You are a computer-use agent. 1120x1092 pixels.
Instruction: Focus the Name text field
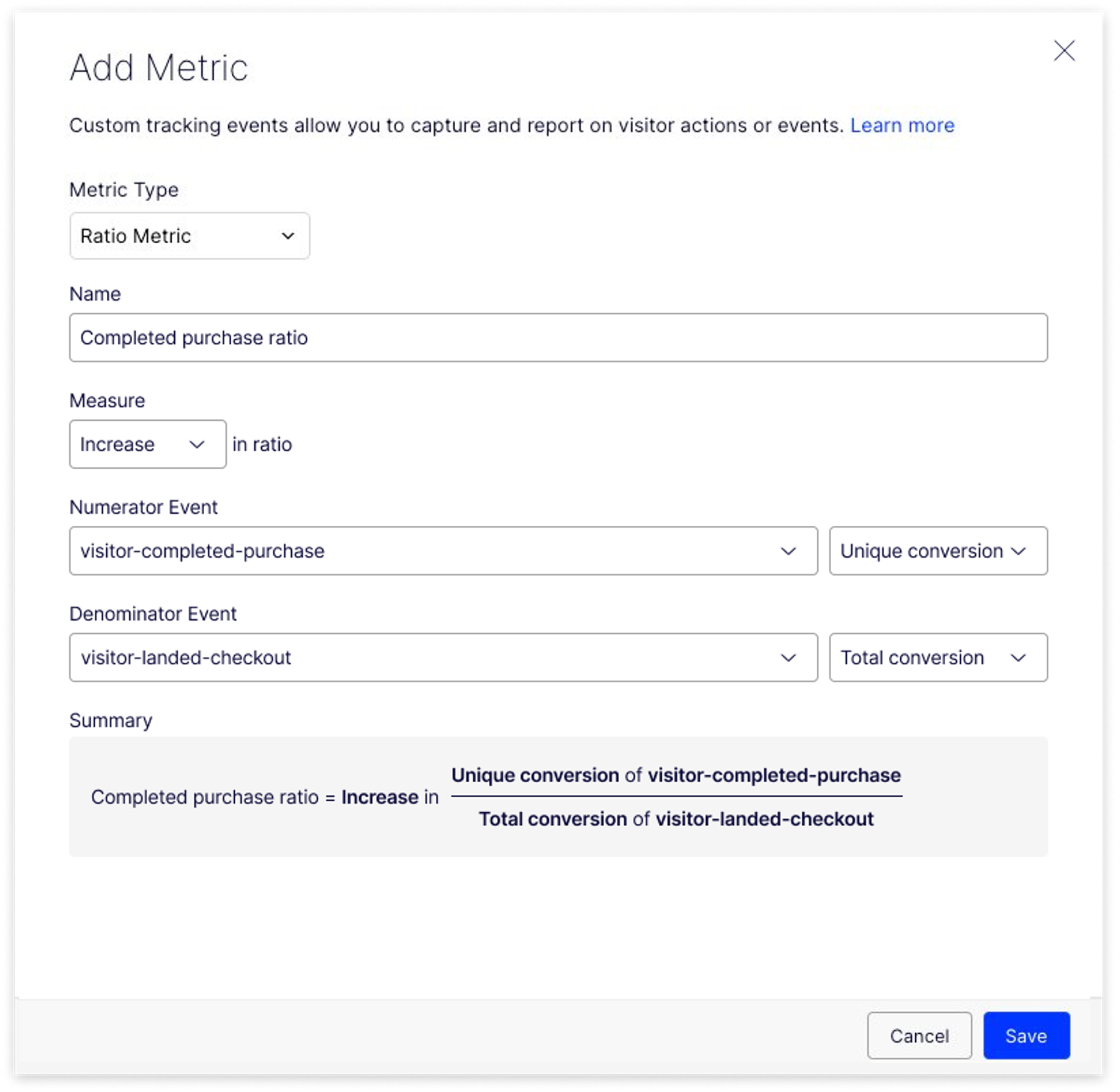click(x=558, y=337)
